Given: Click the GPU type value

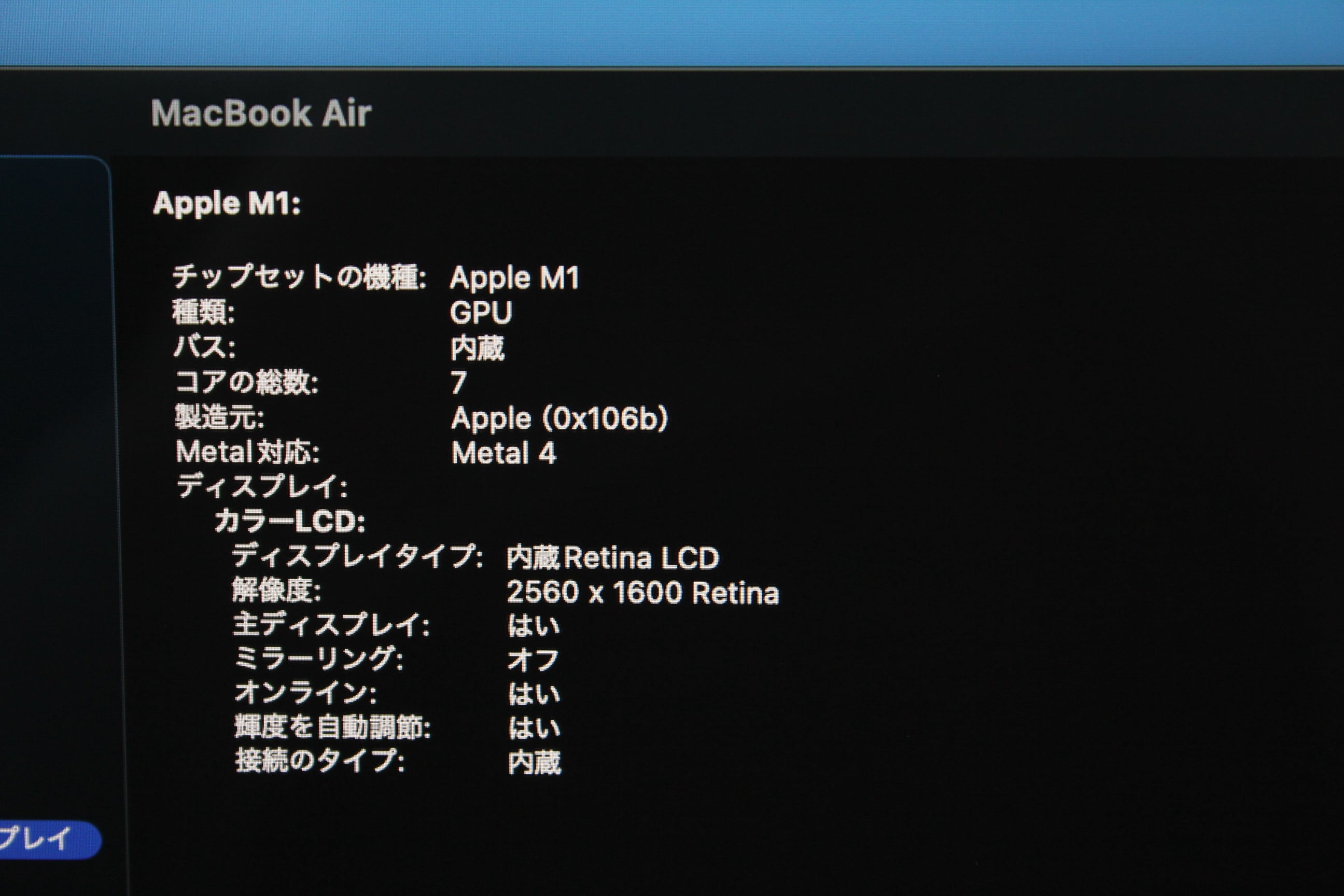Looking at the screenshot, I should 481,313.
